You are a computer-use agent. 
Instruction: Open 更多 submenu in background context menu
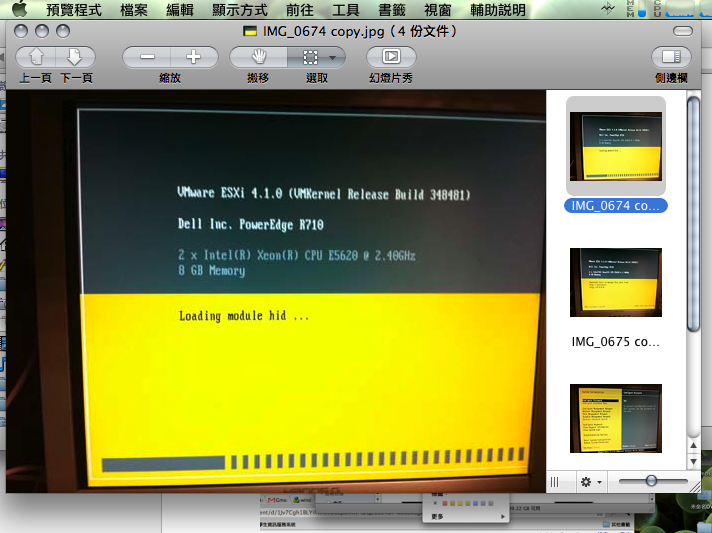point(468,517)
